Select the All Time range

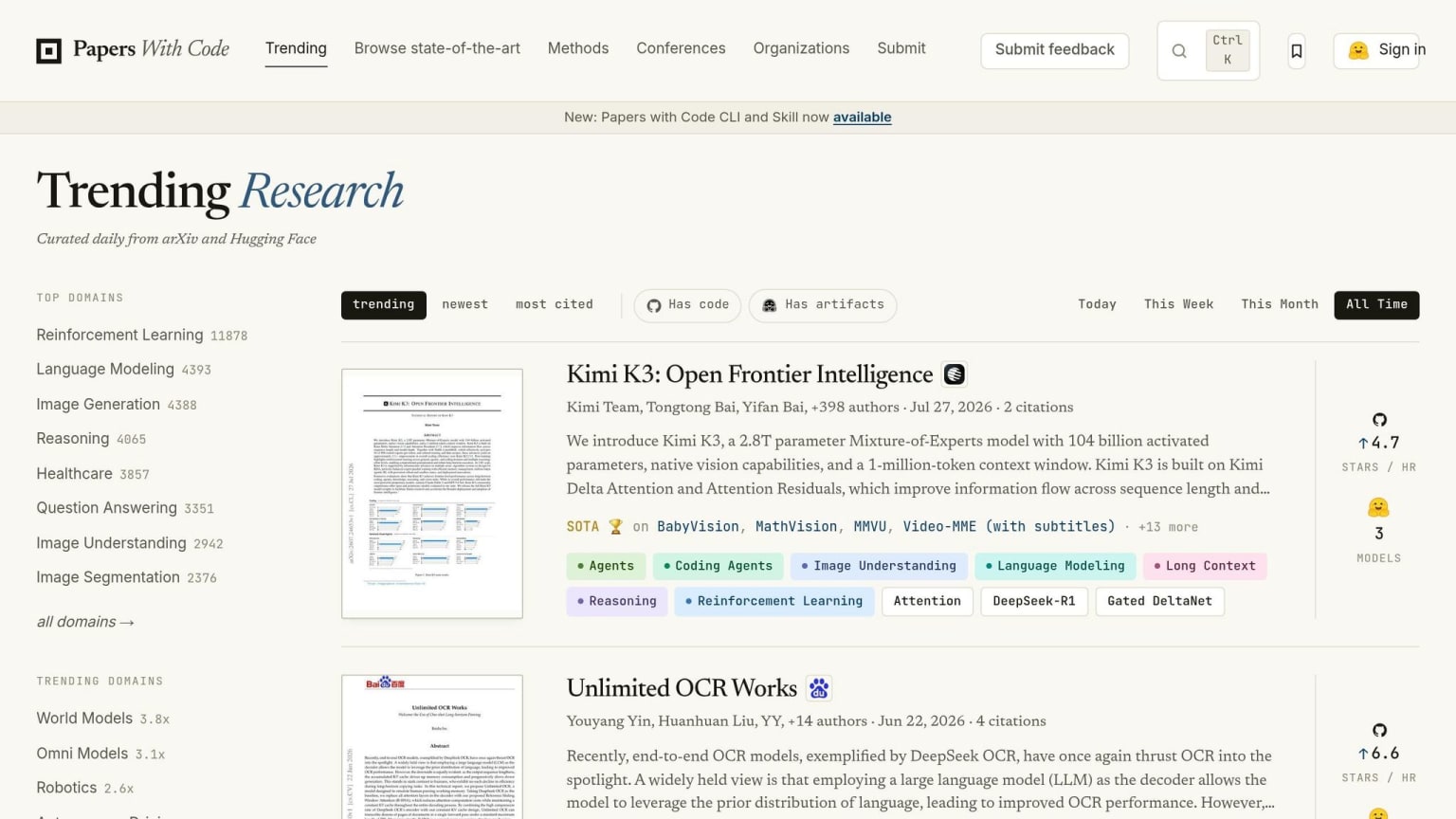tap(1376, 304)
